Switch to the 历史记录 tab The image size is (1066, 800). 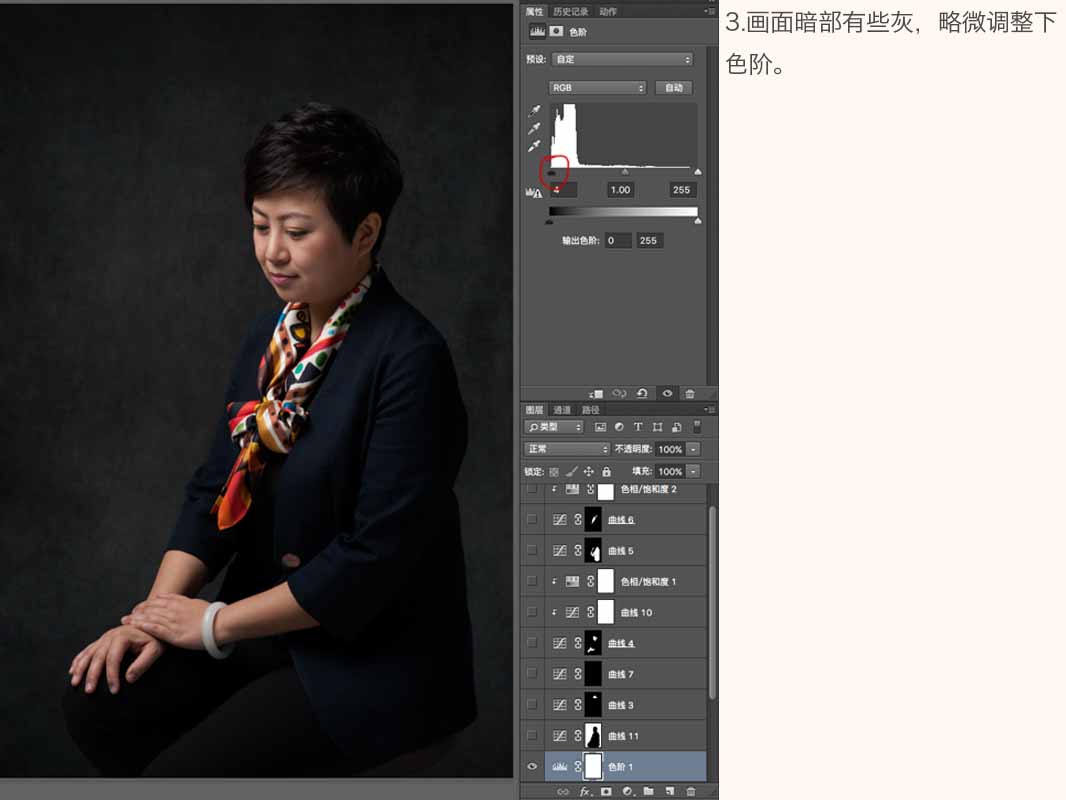pos(570,12)
